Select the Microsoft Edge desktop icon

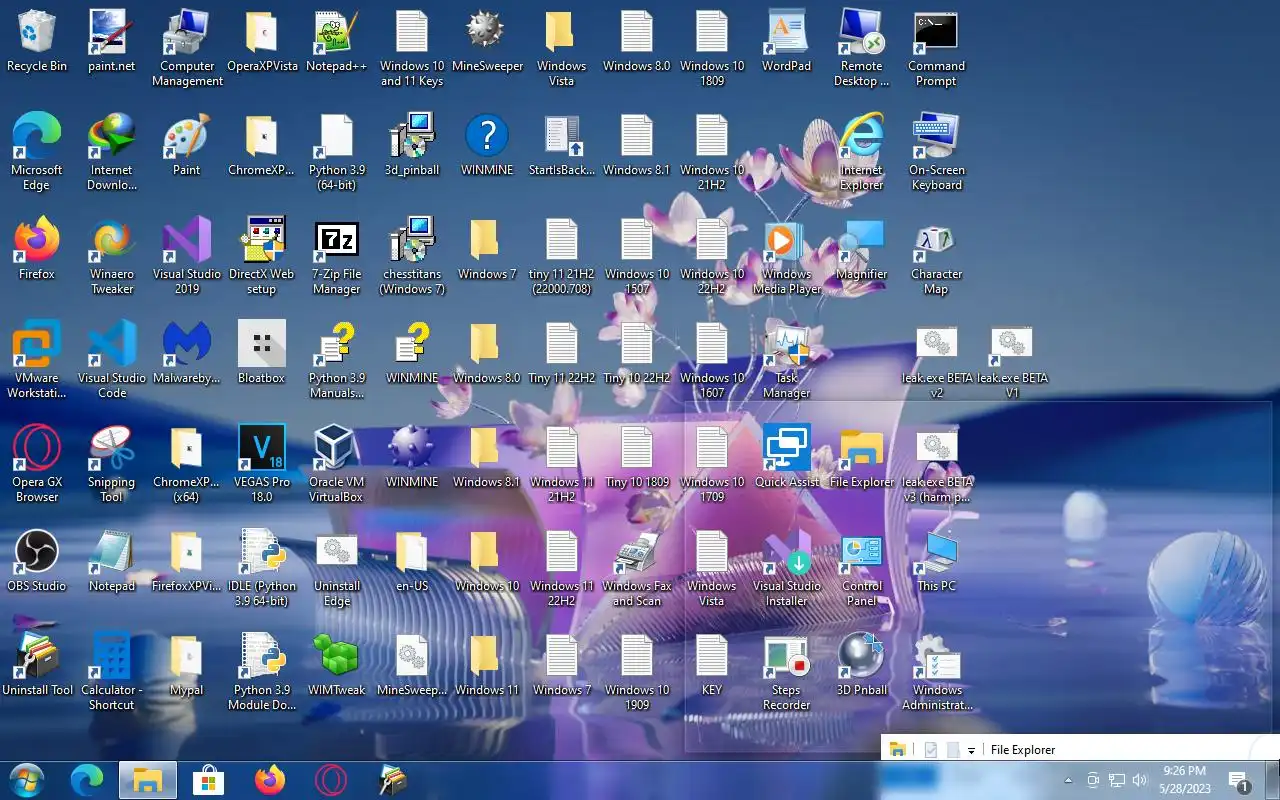[x=37, y=152]
